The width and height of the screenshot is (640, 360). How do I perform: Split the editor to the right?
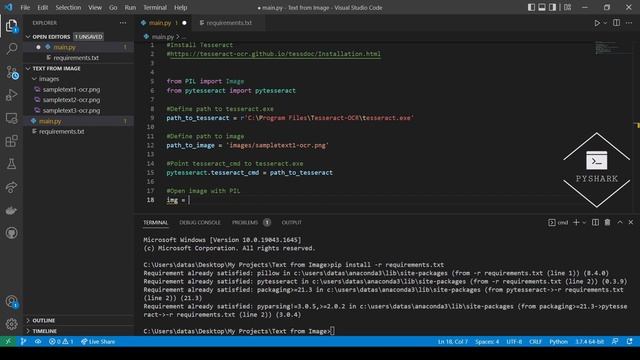coord(616,23)
